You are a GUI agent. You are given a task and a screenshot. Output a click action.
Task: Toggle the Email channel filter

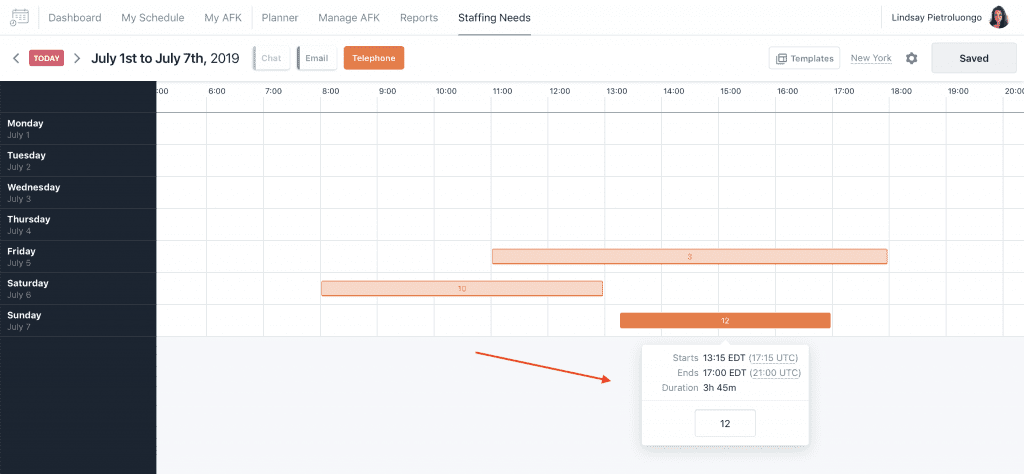pyautogui.click(x=316, y=58)
